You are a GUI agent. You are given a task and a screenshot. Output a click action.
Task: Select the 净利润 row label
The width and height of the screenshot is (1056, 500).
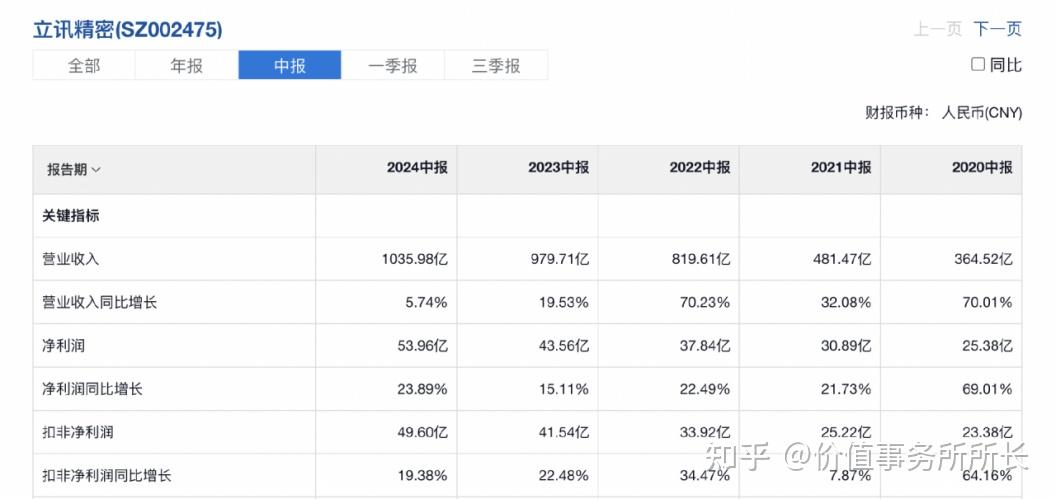(x=63, y=346)
